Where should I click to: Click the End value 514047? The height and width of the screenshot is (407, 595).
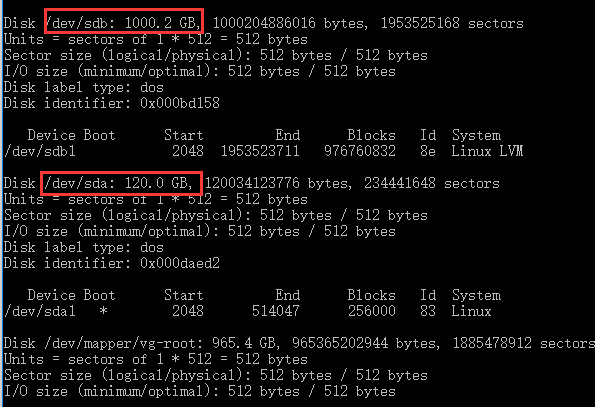pos(275,311)
